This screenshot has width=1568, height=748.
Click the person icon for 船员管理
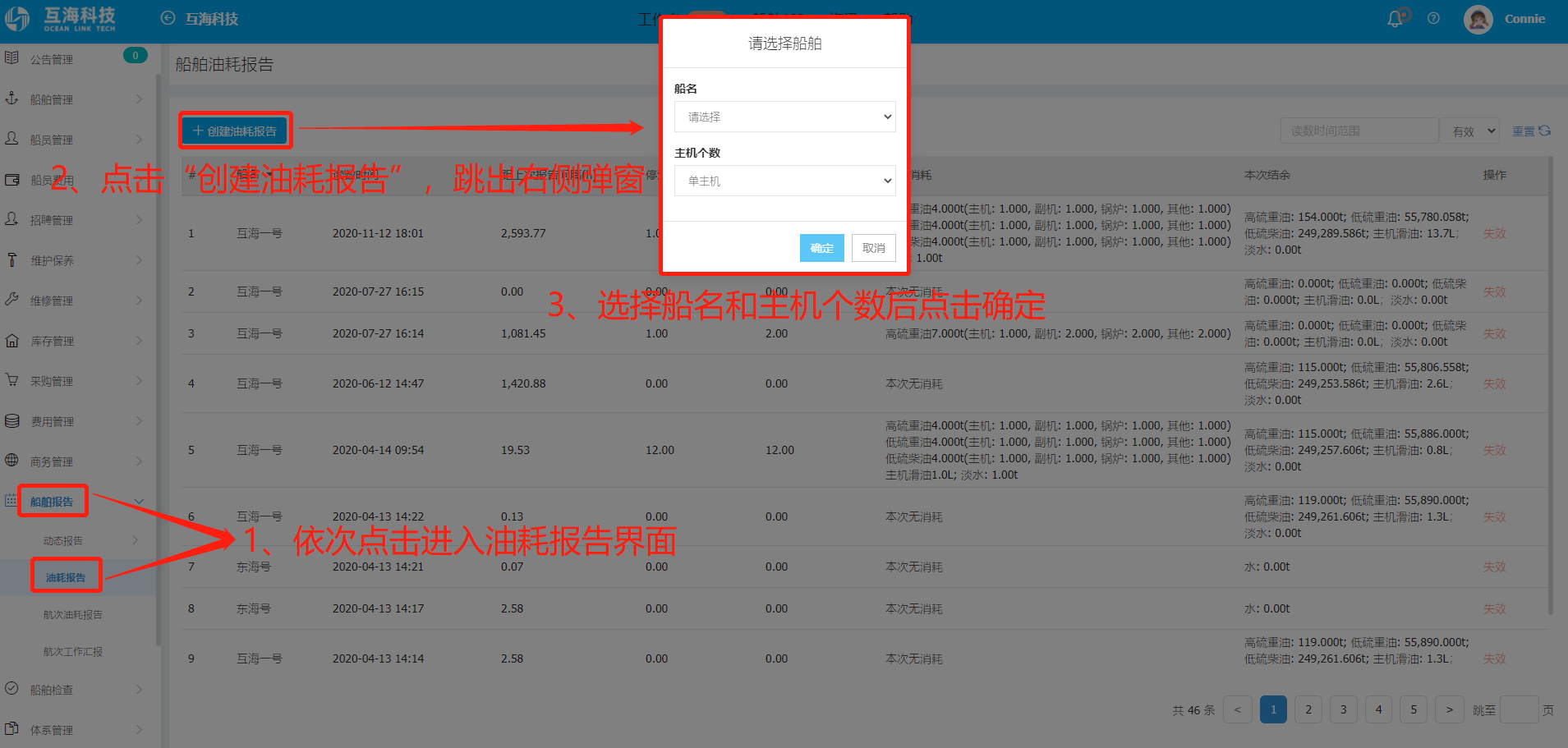pyautogui.click(x=11, y=139)
